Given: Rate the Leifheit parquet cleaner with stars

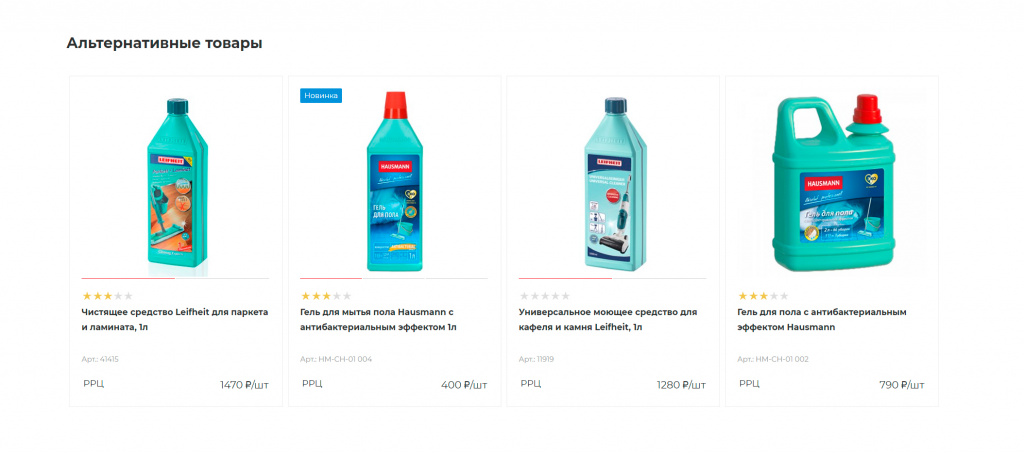Looking at the screenshot, I should pyautogui.click(x=107, y=296).
